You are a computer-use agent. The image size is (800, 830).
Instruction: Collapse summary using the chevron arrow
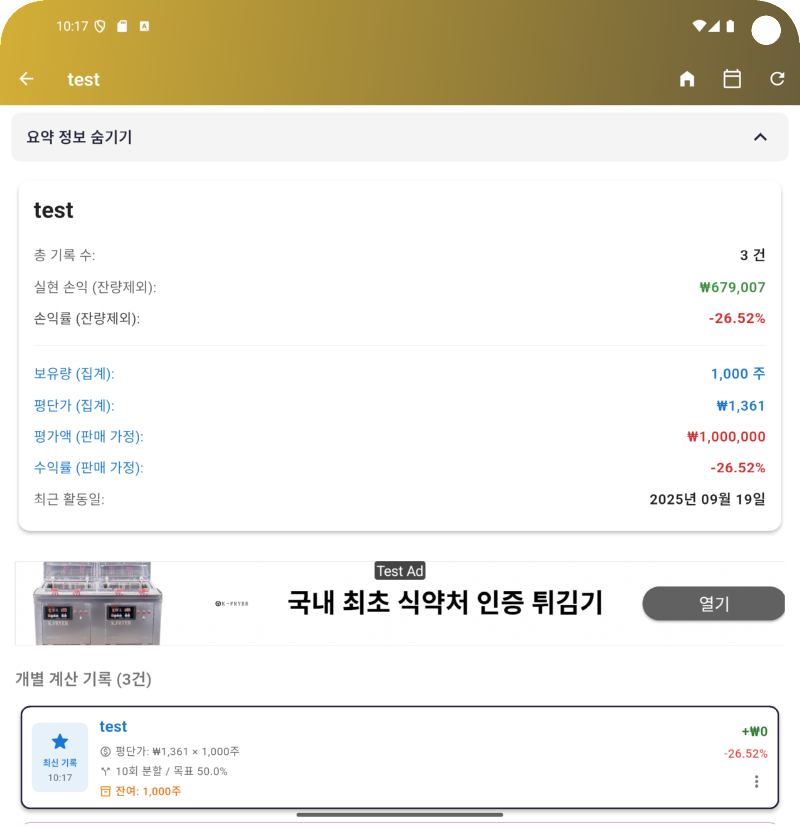tap(760, 137)
